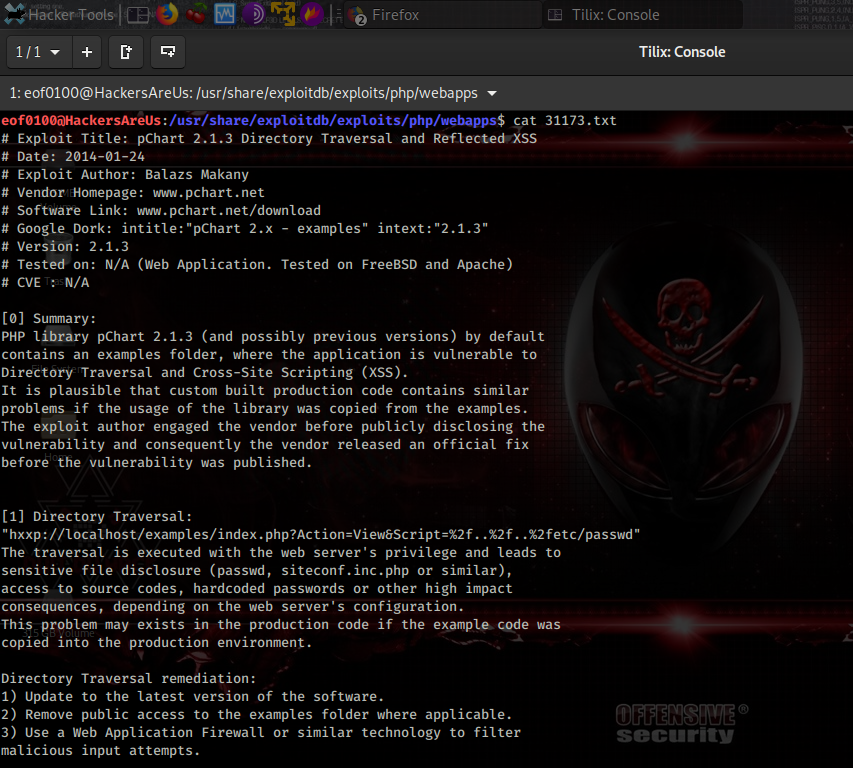This screenshot has height=768, width=853.
Task: Click the workspace switcher icon in panel
Action: click(x=138, y=15)
